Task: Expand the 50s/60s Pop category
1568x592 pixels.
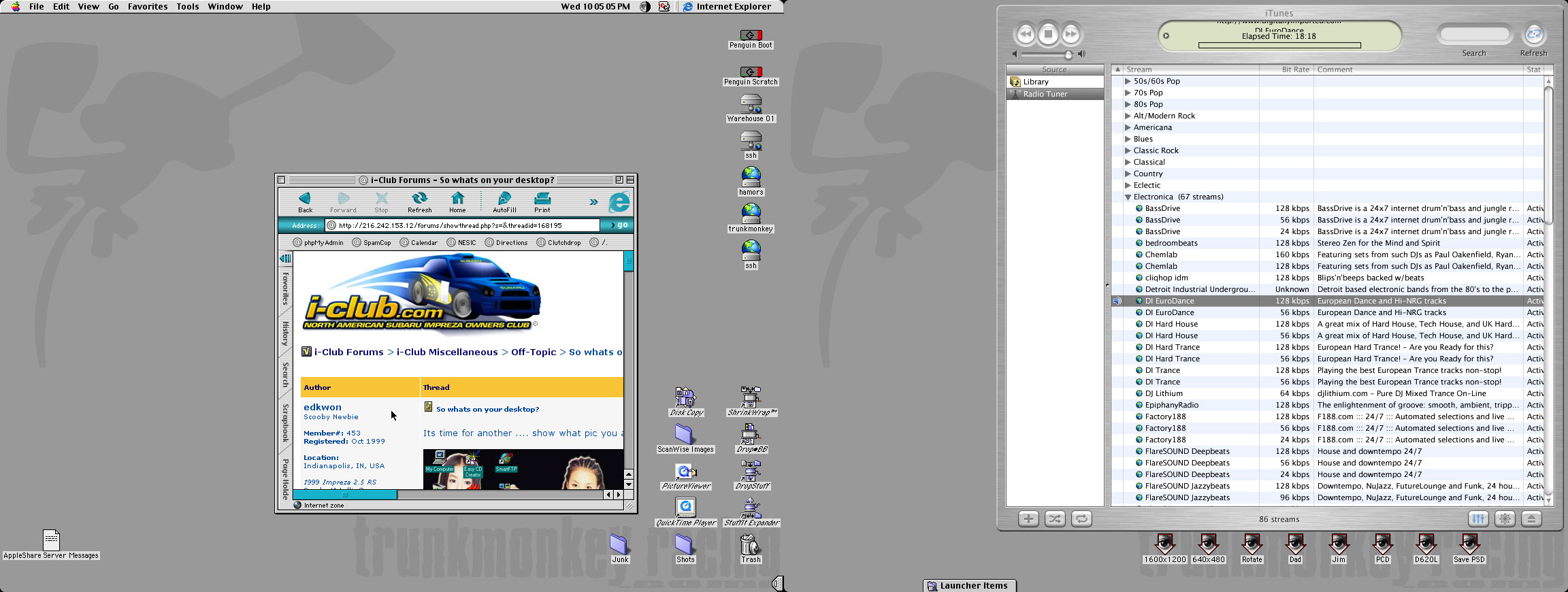Action: point(1128,81)
